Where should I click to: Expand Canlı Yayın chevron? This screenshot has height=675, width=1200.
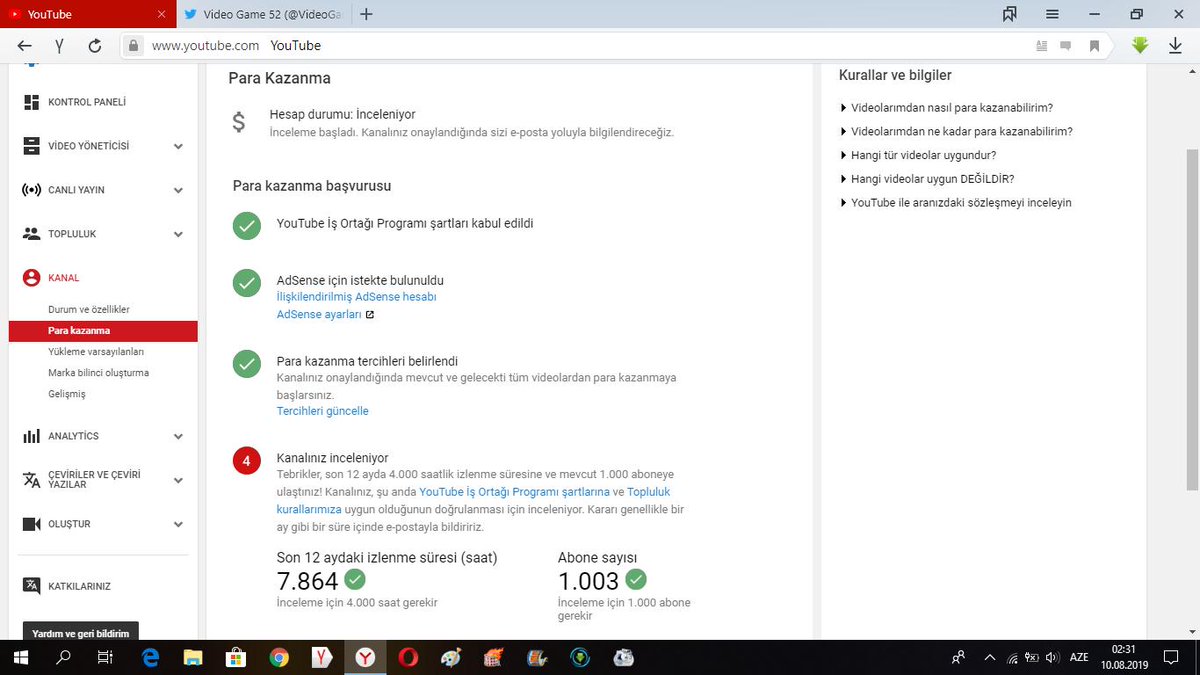(178, 190)
